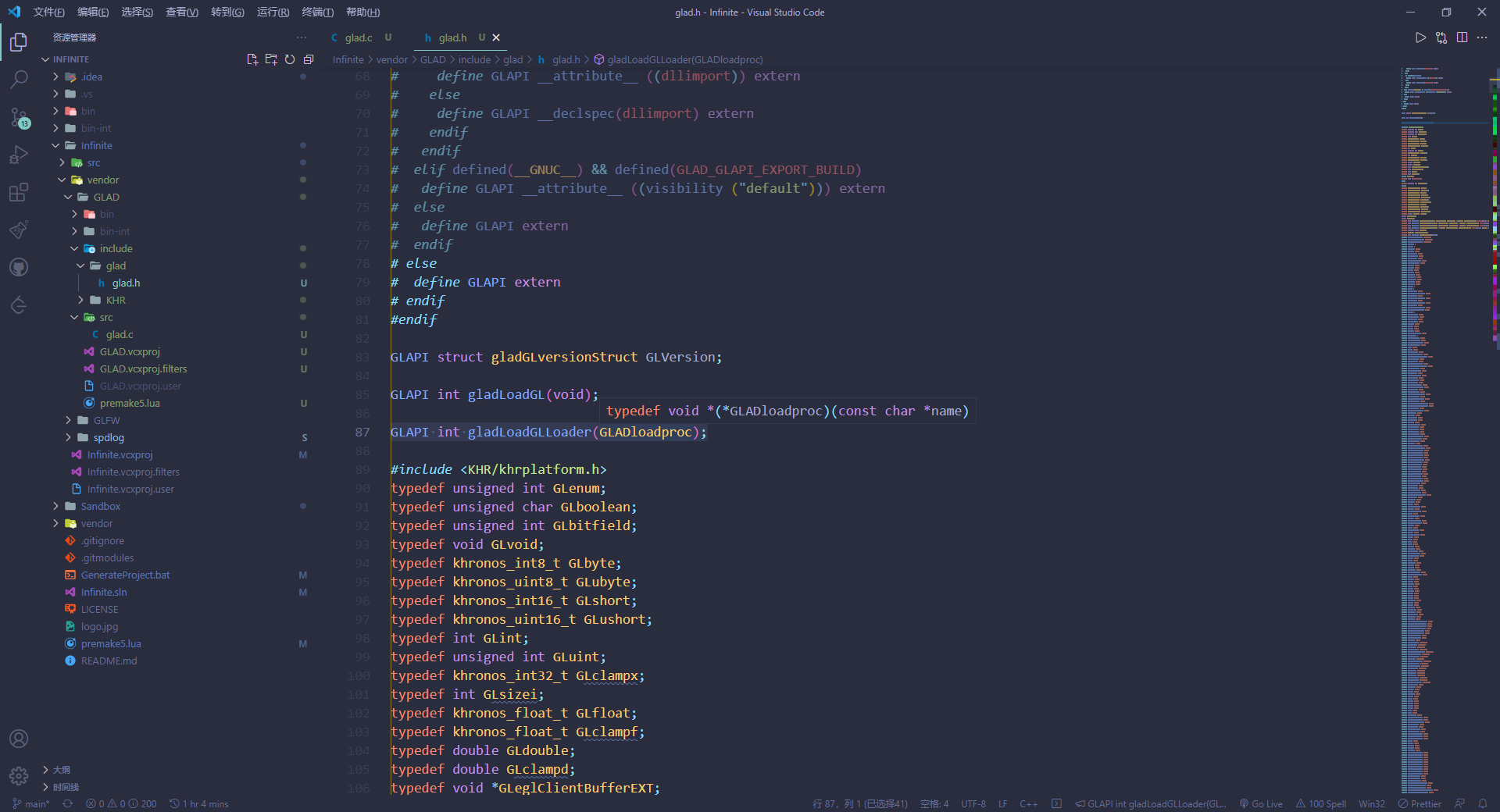1500x812 pixels.
Task: Open the 选择(S) menu
Action: tap(137, 12)
